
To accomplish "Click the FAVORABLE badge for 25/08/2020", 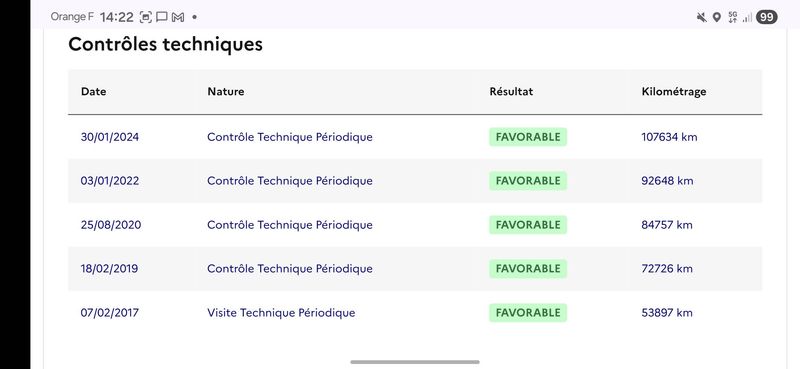I will click(x=528, y=225).
